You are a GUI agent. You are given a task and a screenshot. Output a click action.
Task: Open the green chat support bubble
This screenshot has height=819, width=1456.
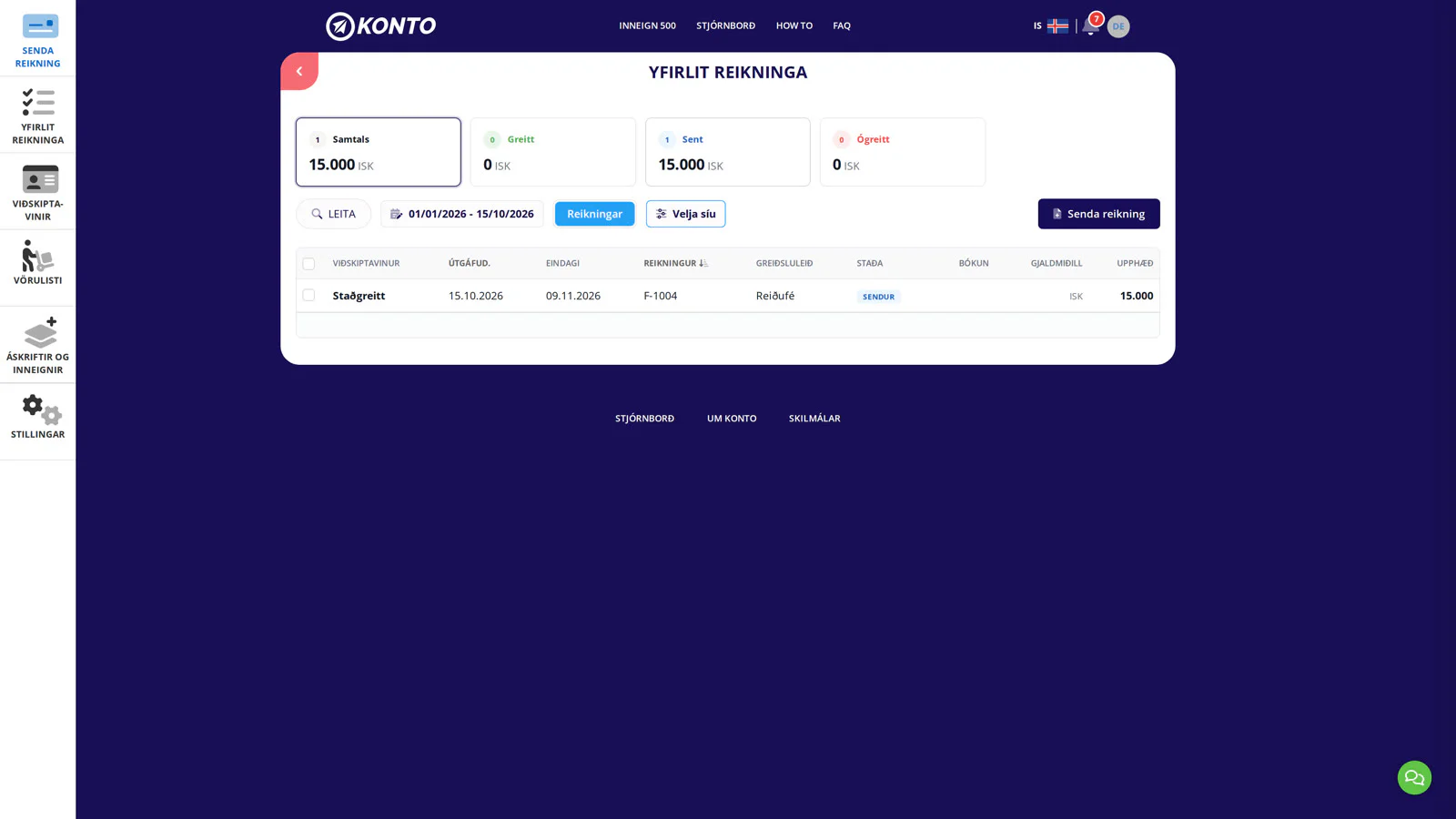(1414, 778)
